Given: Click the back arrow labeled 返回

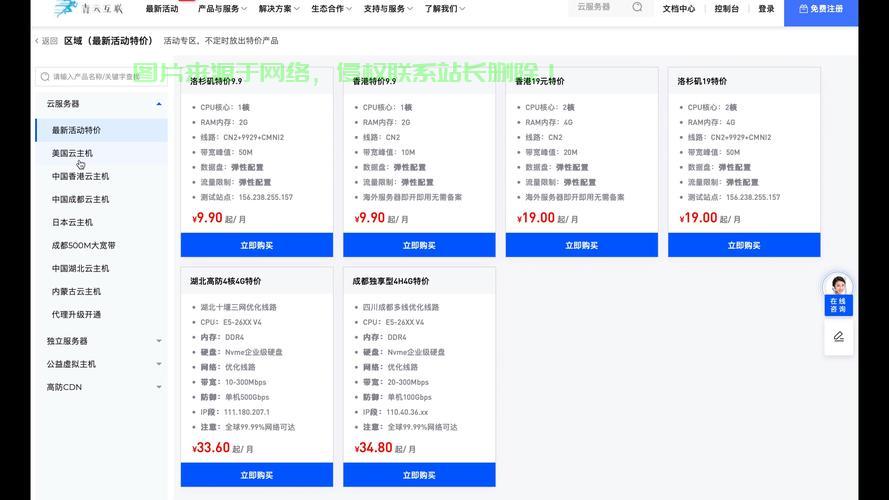Looking at the screenshot, I should click(47, 41).
